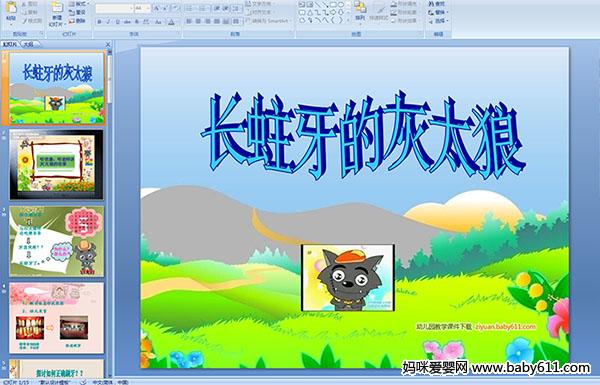Toggle Align Text Right
The image size is (600, 385).
tap(207, 21)
